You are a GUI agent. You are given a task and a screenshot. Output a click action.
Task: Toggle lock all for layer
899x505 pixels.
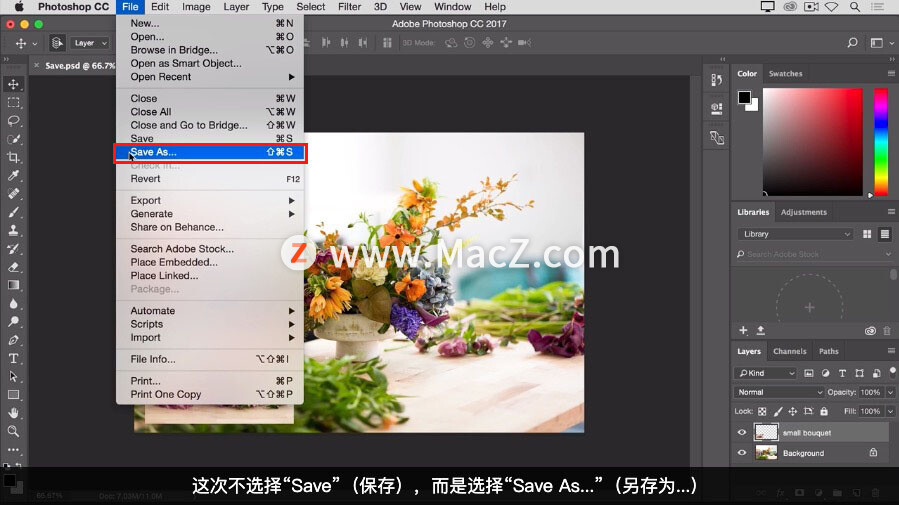pos(824,412)
